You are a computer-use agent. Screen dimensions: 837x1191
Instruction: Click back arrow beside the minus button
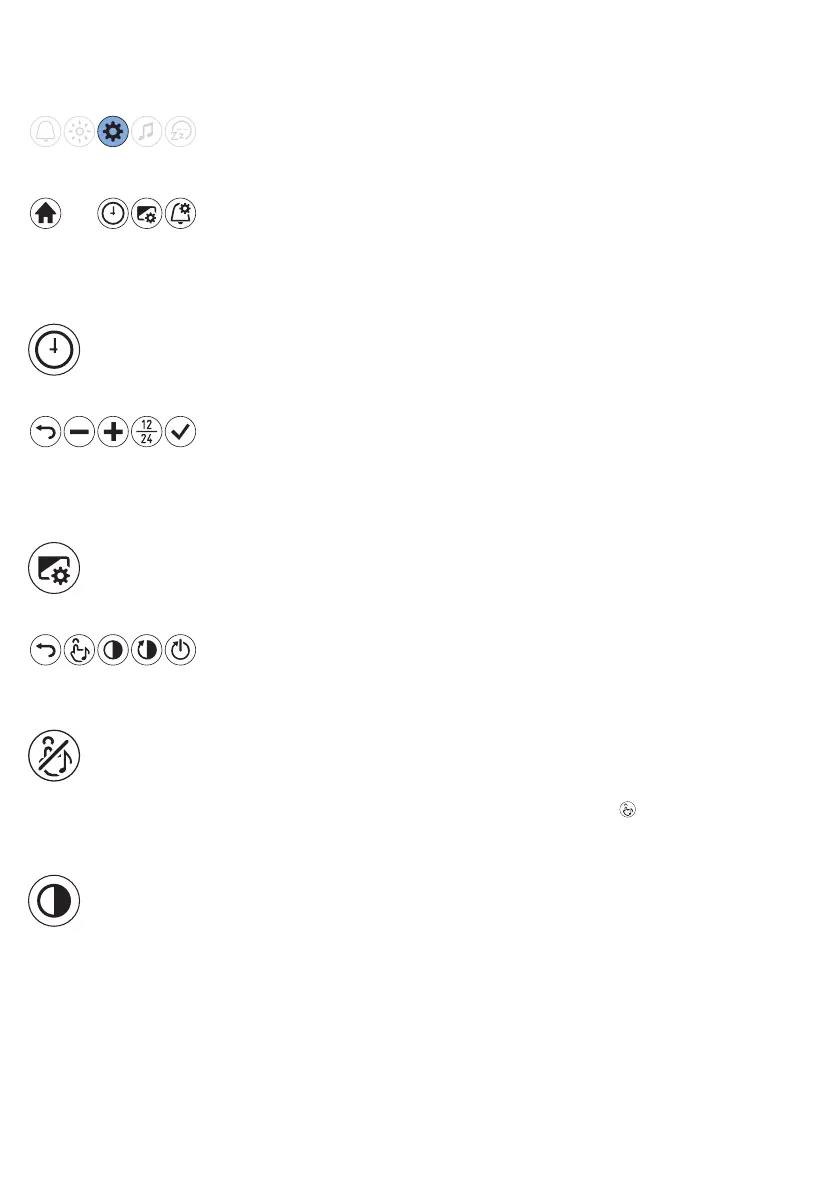[x=46, y=431]
